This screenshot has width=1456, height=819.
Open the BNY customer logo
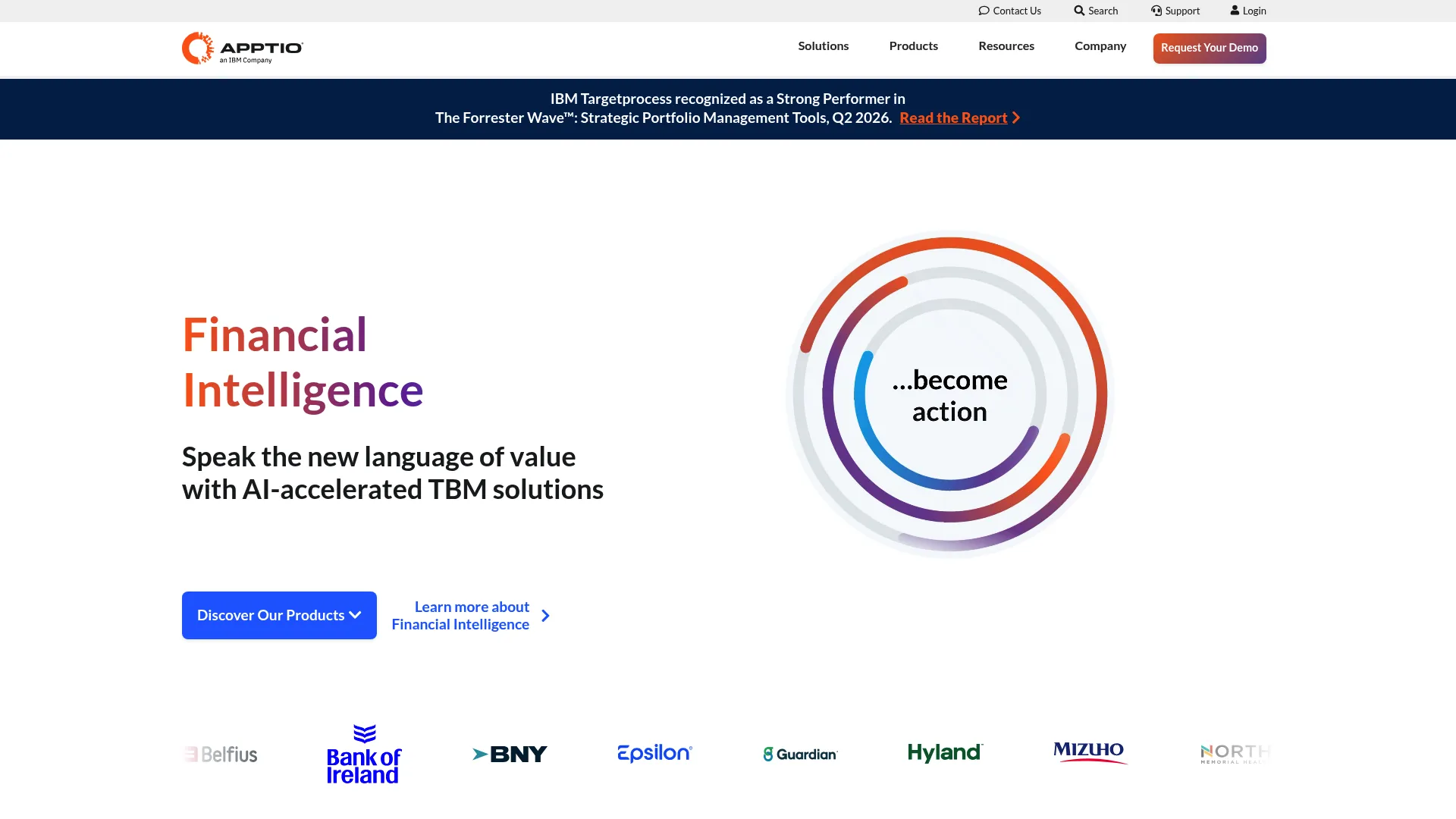click(x=510, y=755)
